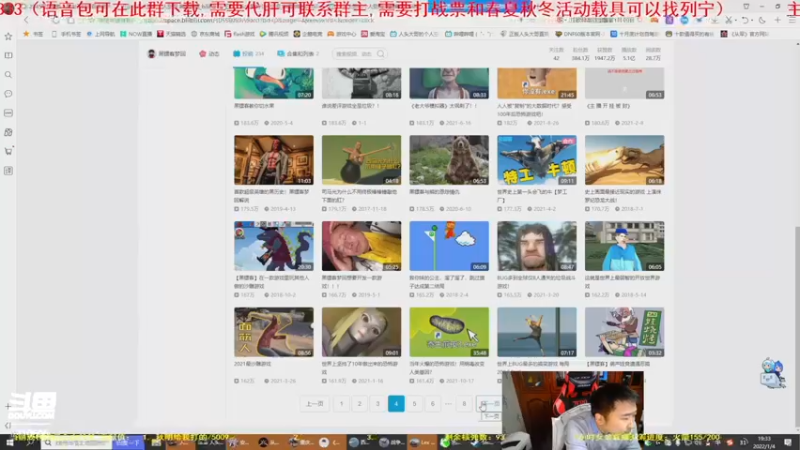Click the 播放数 5.1亿 stat
800x450 pixels.
point(629,54)
